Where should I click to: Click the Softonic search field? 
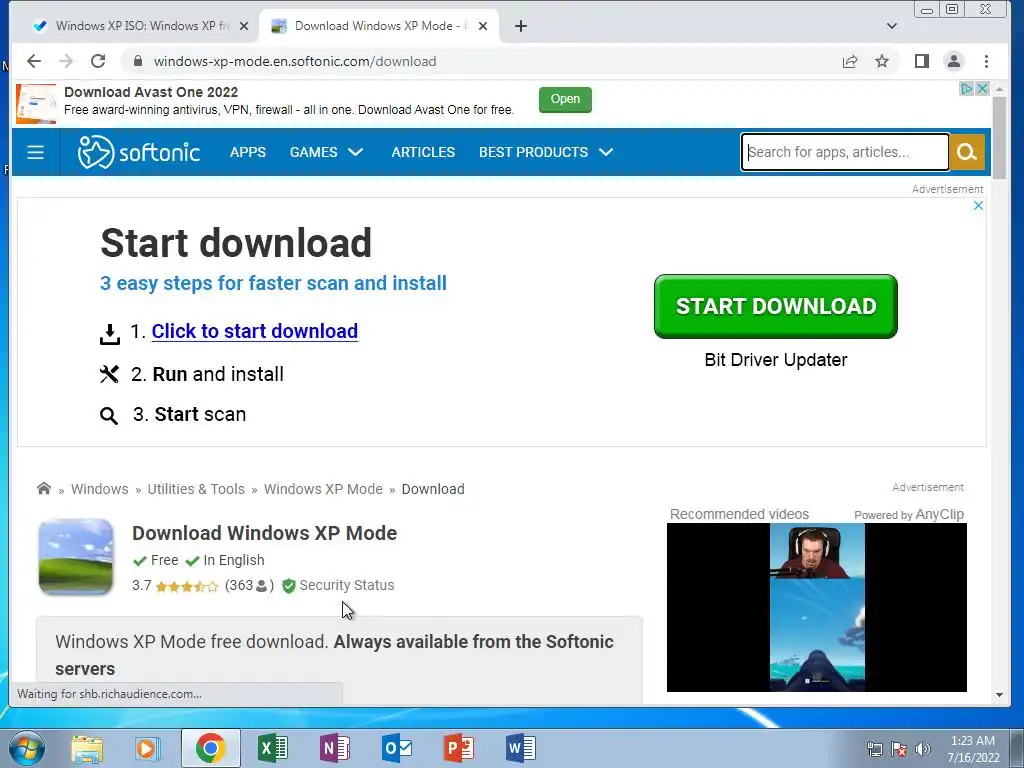844,152
